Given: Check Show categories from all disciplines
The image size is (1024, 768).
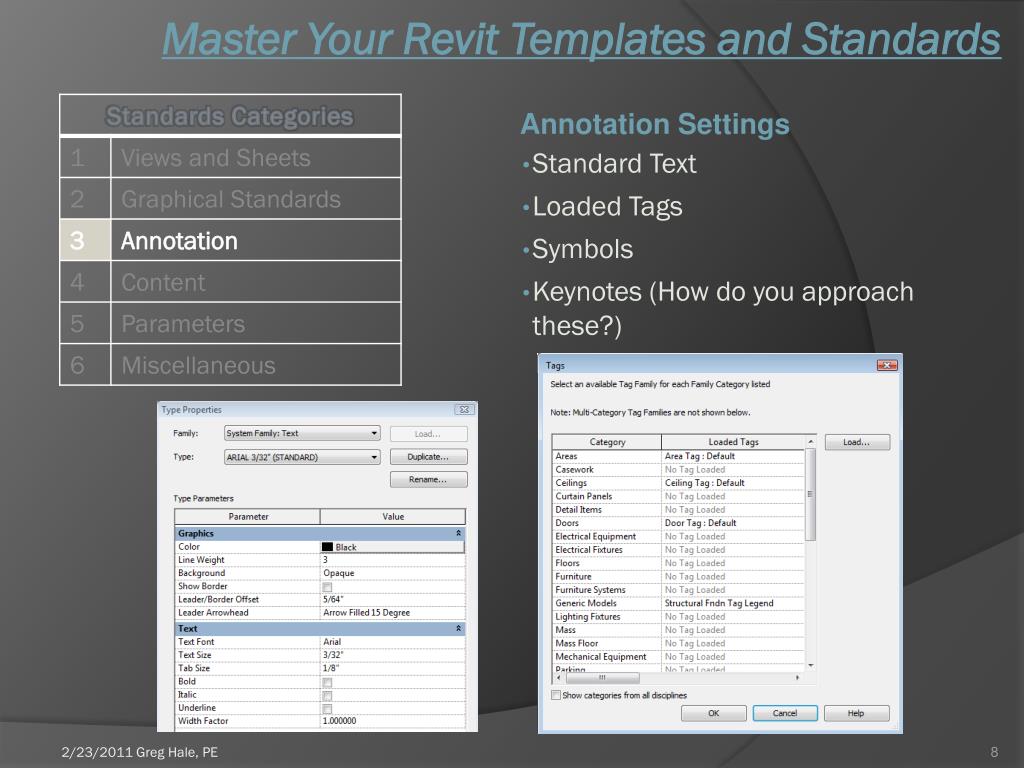Looking at the screenshot, I should (556, 695).
